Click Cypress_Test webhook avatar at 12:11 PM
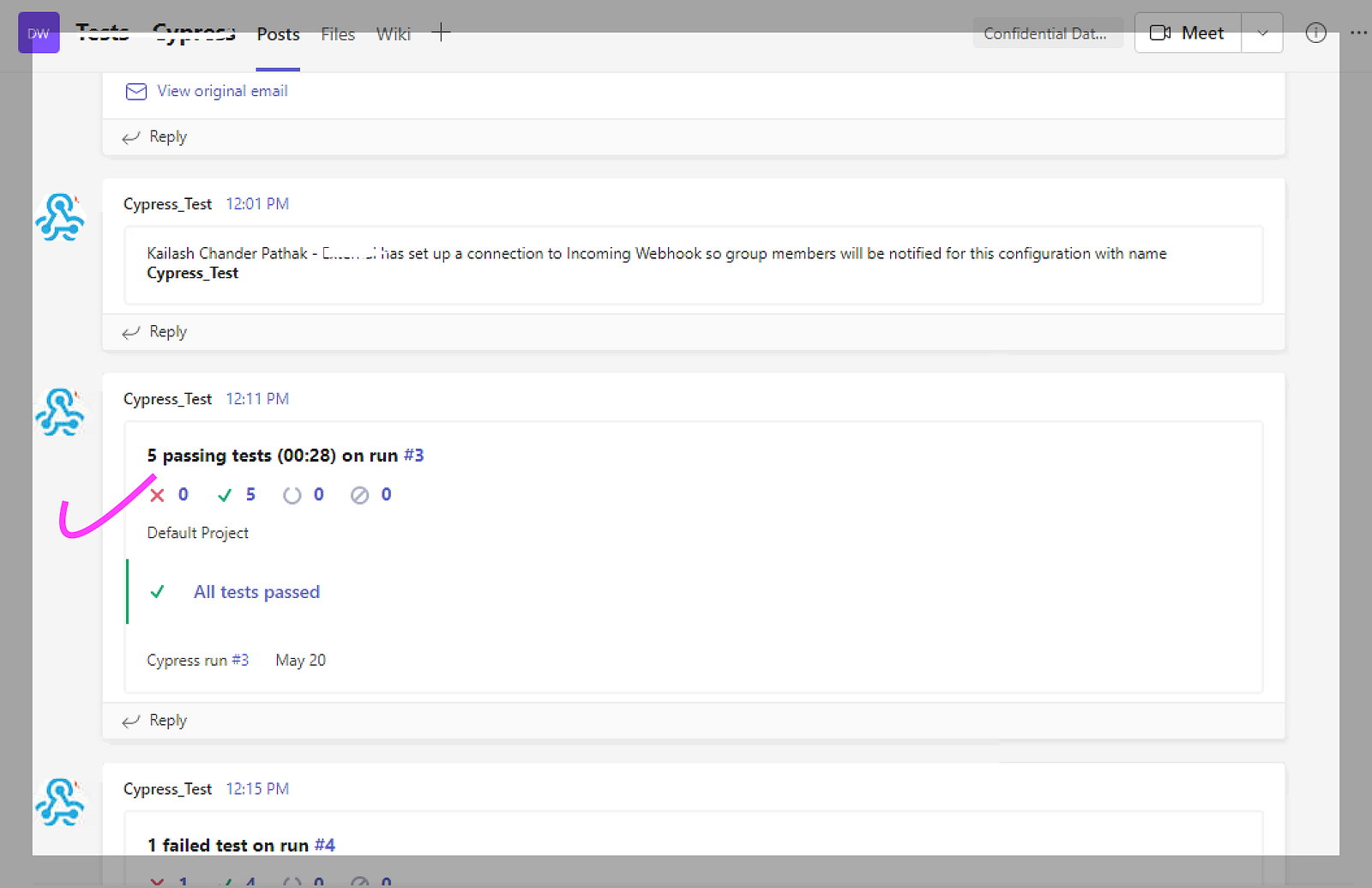The image size is (1372, 888). [x=60, y=411]
